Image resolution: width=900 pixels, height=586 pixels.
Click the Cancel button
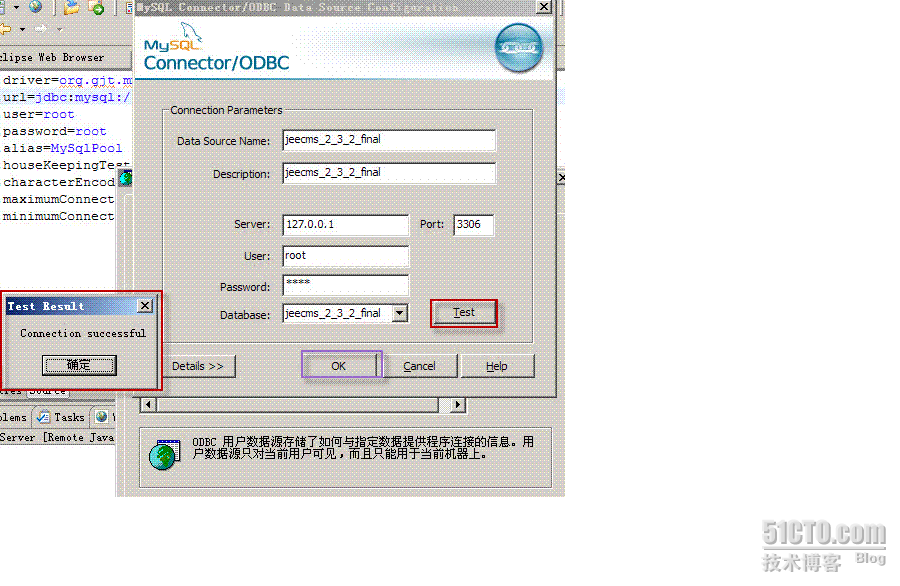(x=420, y=366)
